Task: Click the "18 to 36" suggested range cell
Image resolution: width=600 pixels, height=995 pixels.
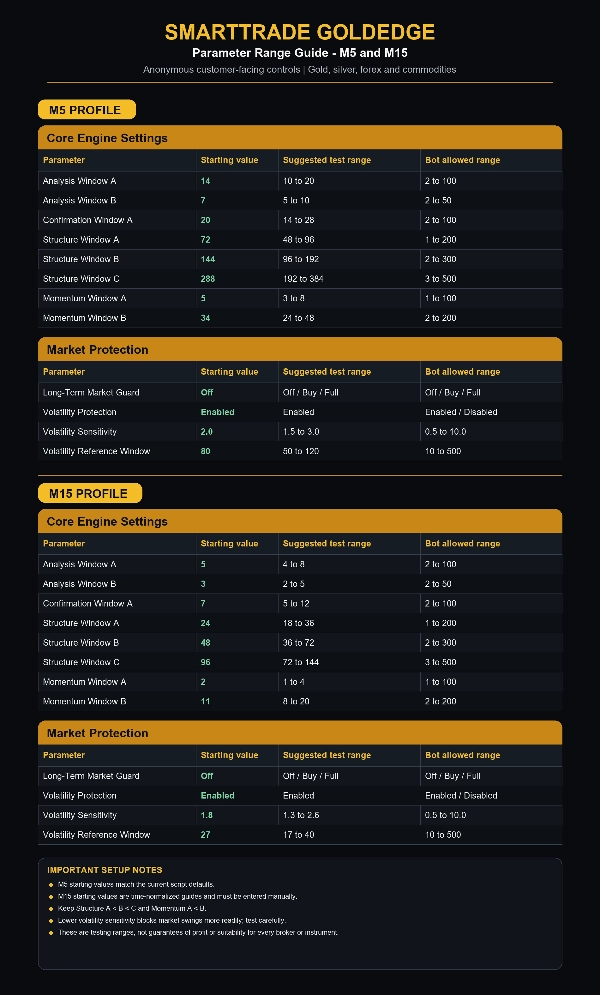Action: [x=299, y=623]
